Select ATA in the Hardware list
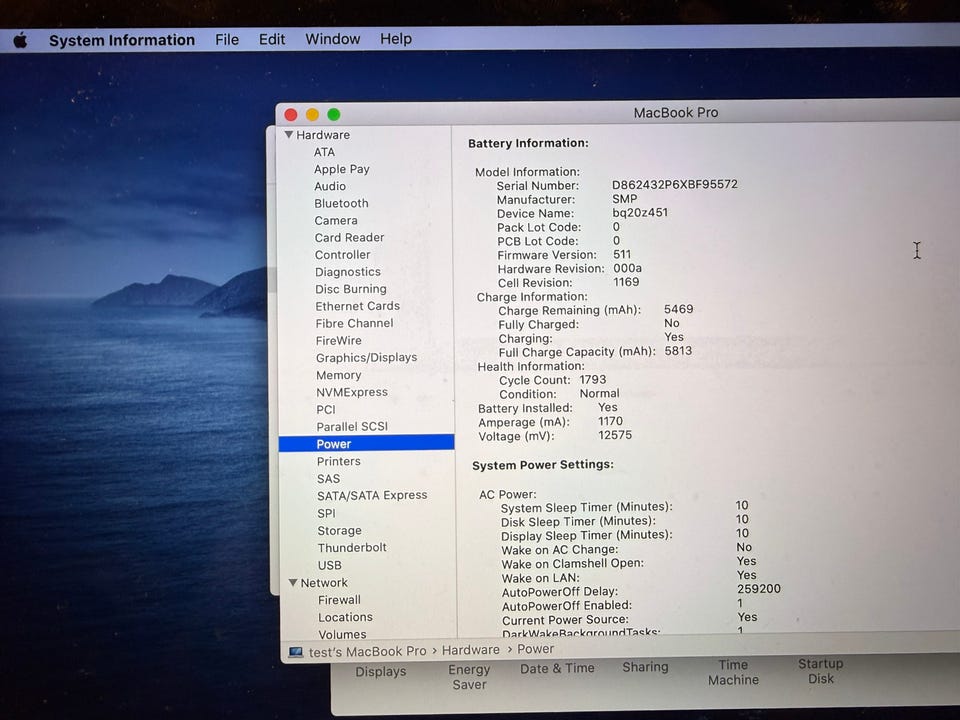960x720 pixels. 324,152
